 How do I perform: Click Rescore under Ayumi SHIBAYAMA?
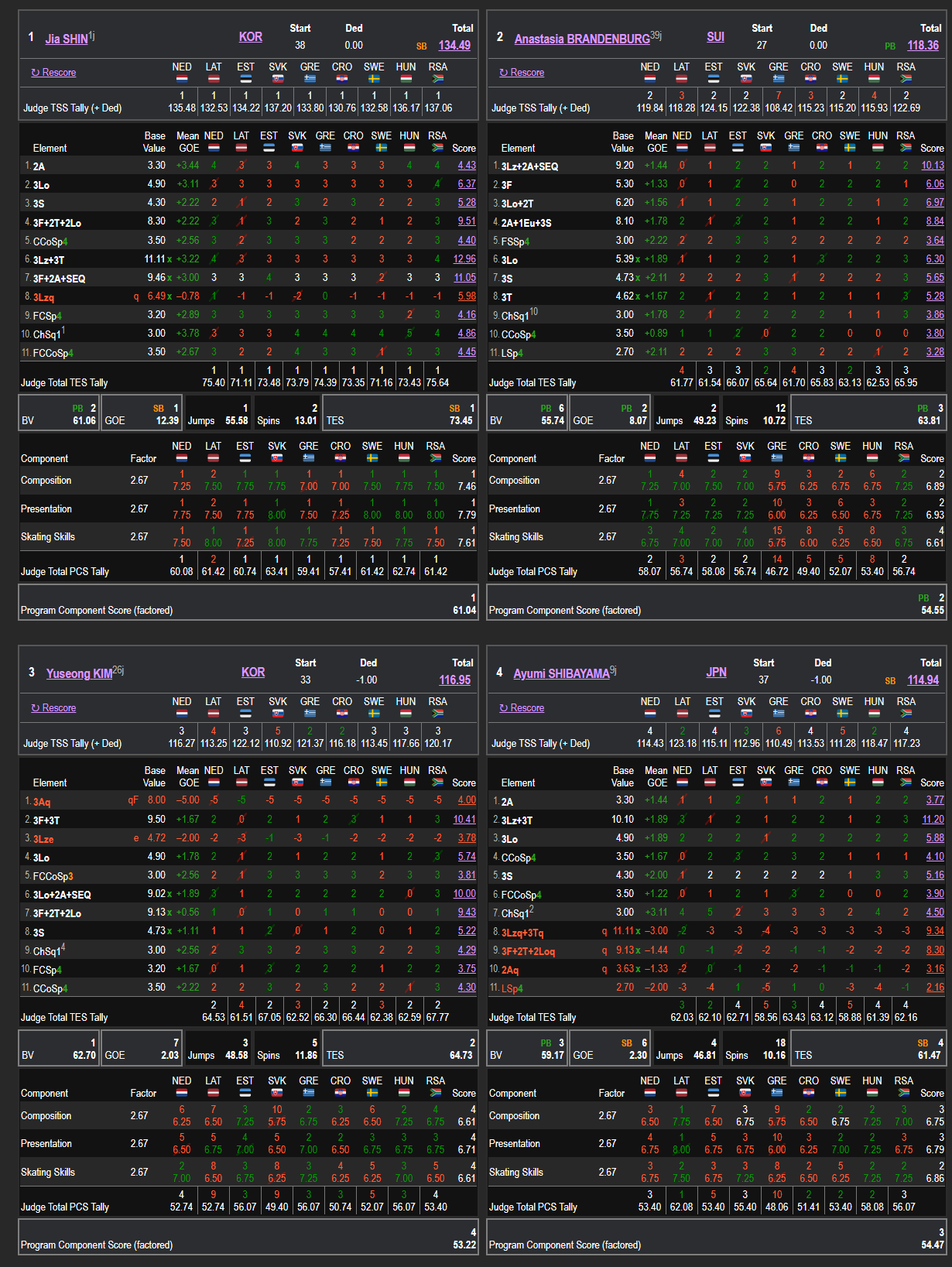[x=522, y=707]
